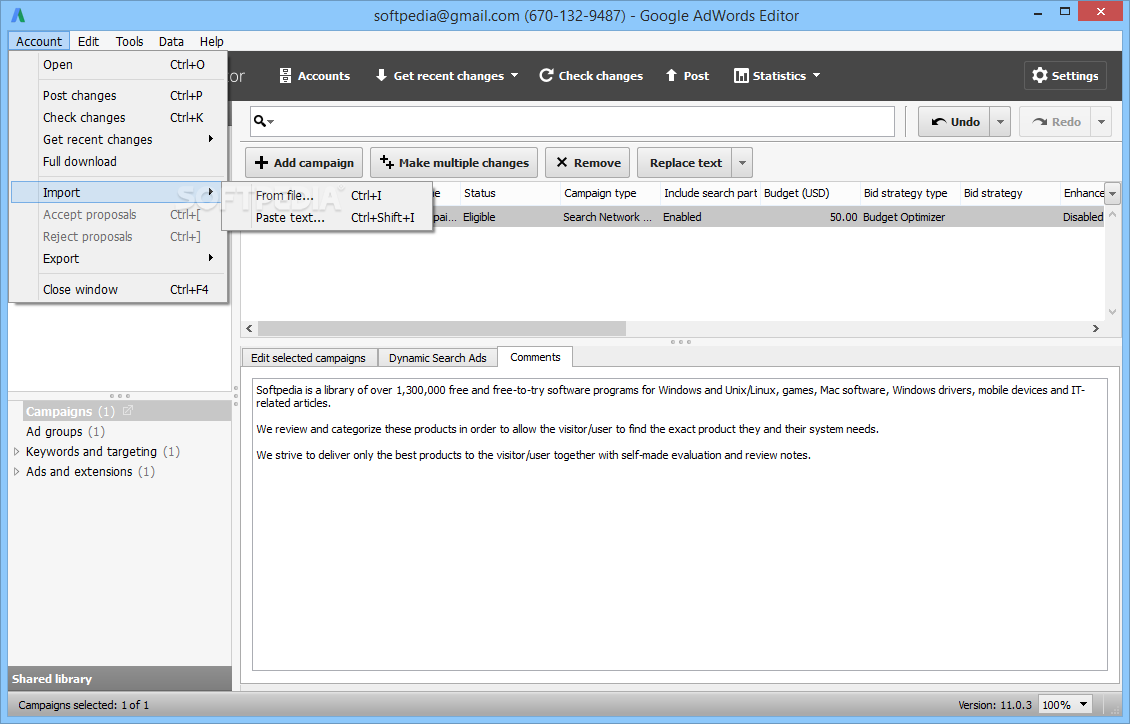
Task: Sort by Campaign type column header
Action: tap(610, 193)
